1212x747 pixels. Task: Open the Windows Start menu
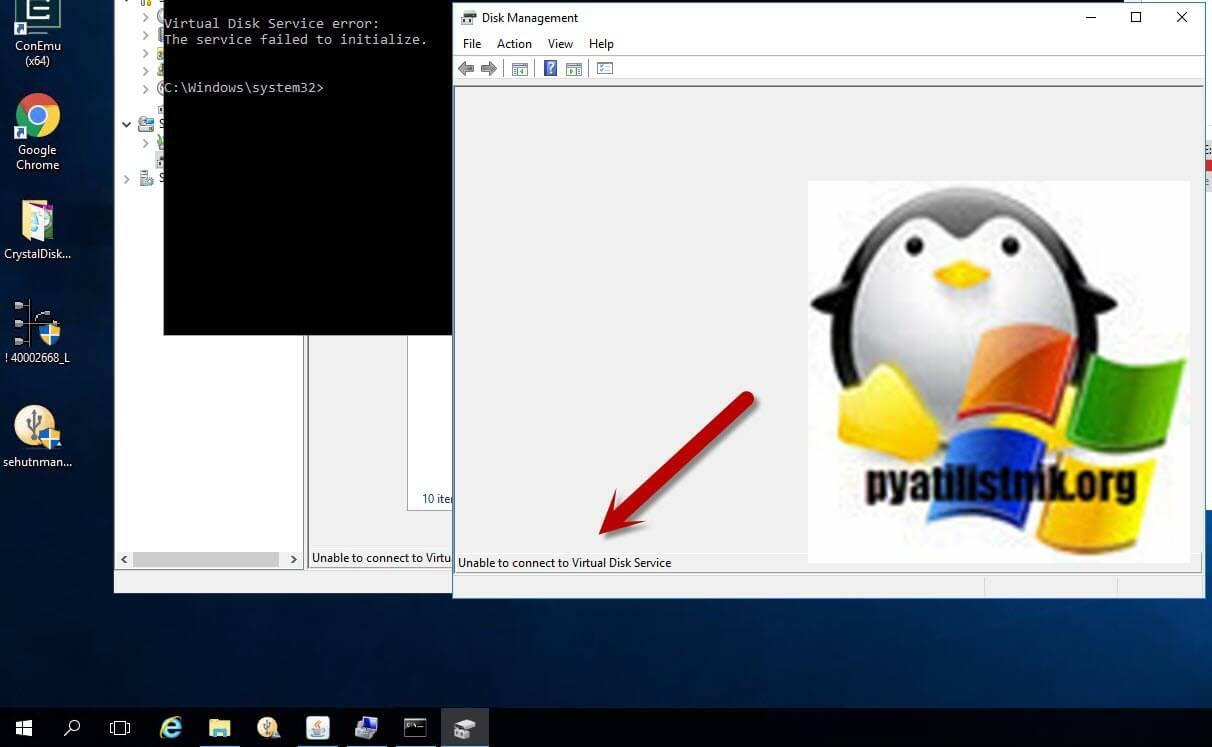tap(24, 727)
